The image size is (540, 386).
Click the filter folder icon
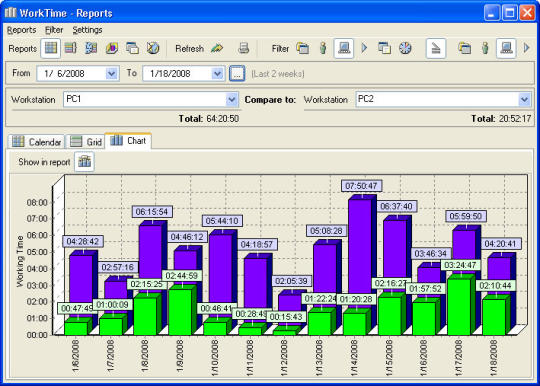coord(302,48)
